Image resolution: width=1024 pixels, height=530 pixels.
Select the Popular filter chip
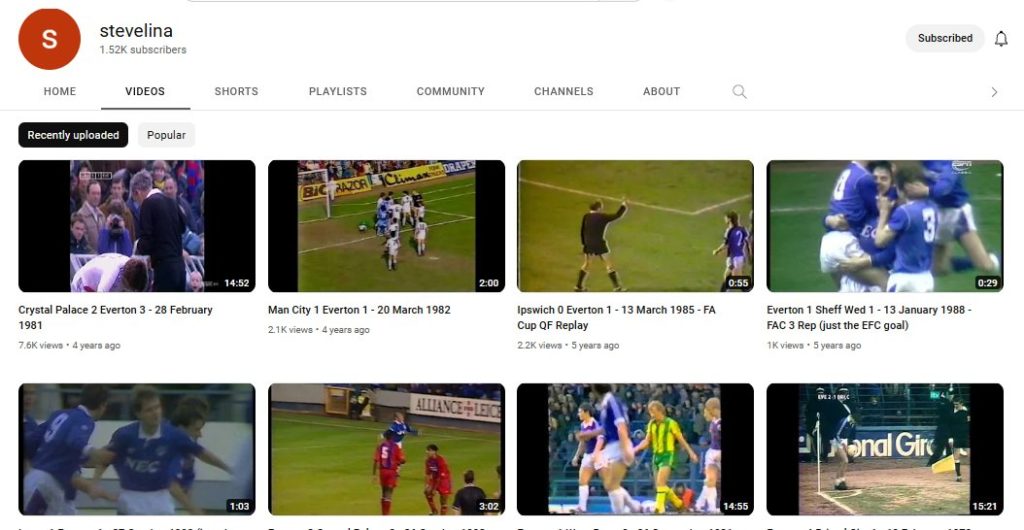click(166, 135)
